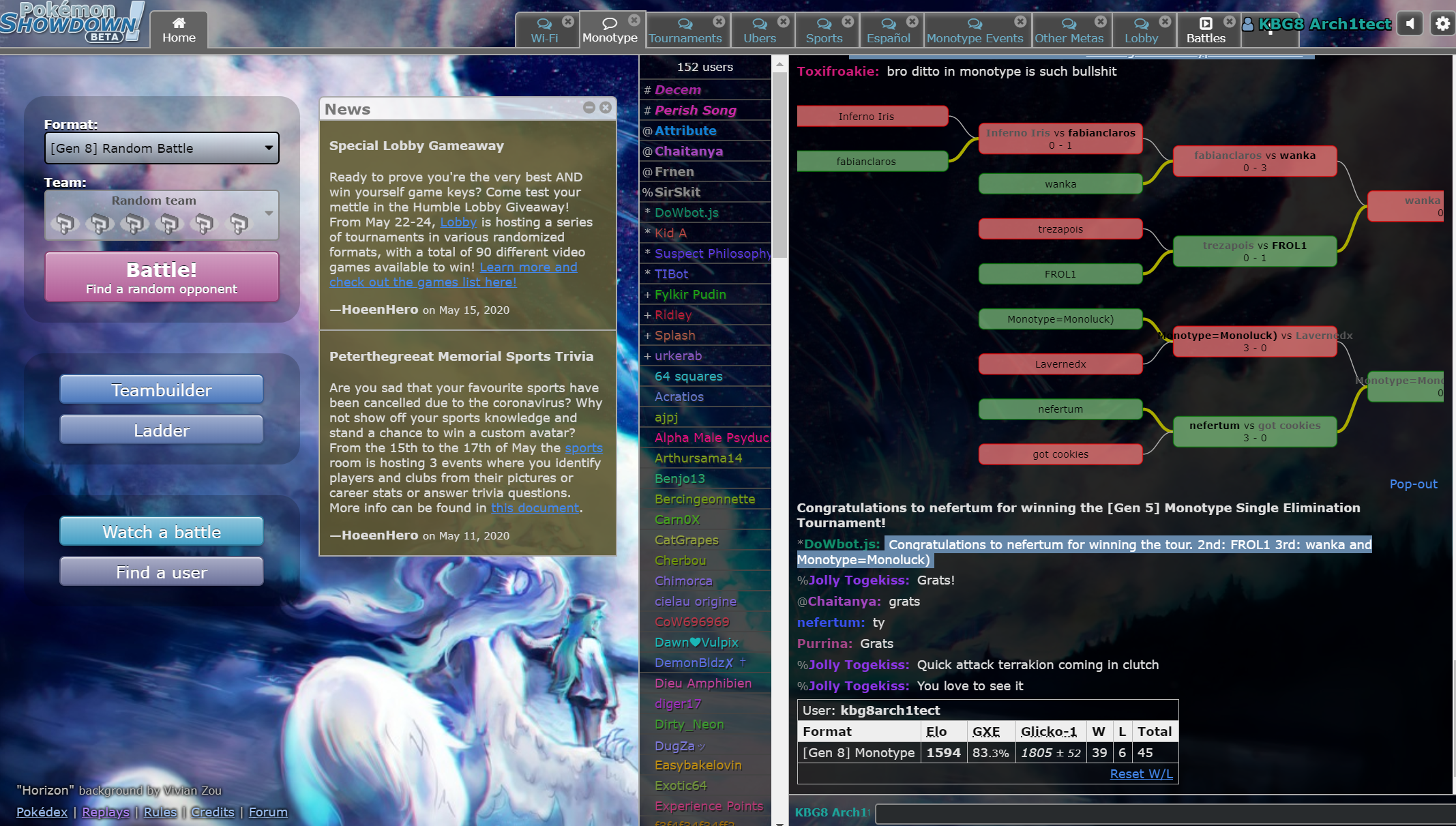Click Watch a battle
1456x826 pixels.
162,531
